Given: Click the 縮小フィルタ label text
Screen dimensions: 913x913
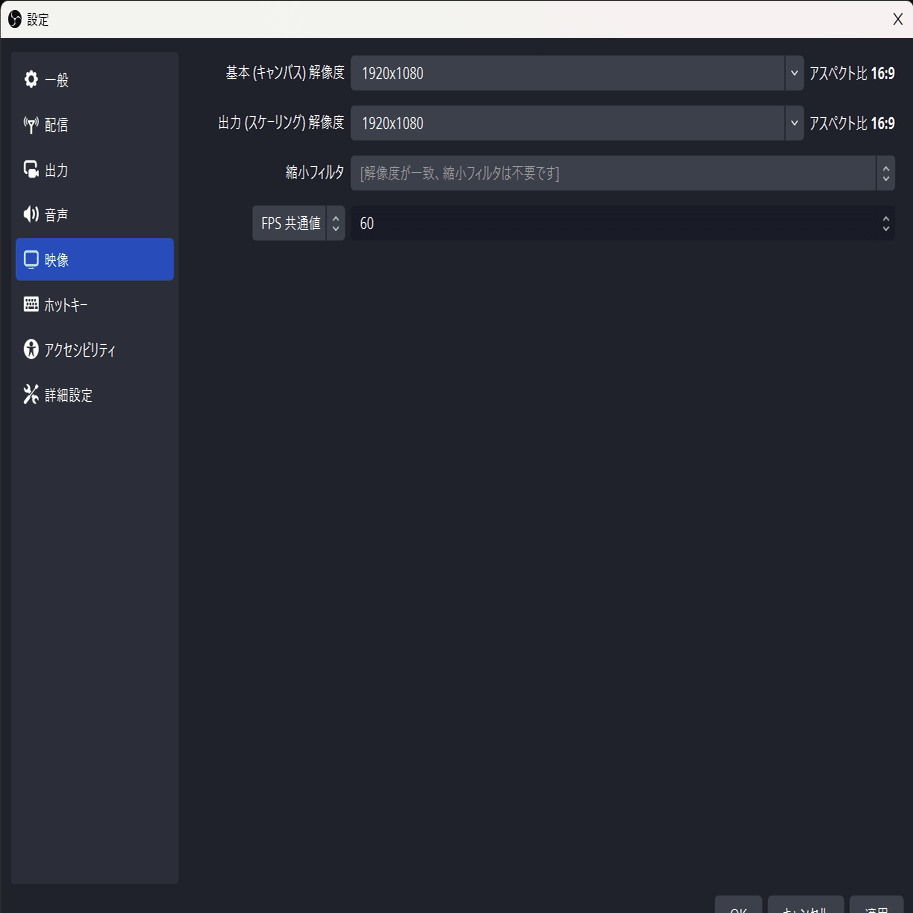Looking at the screenshot, I should pyautogui.click(x=315, y=172).
